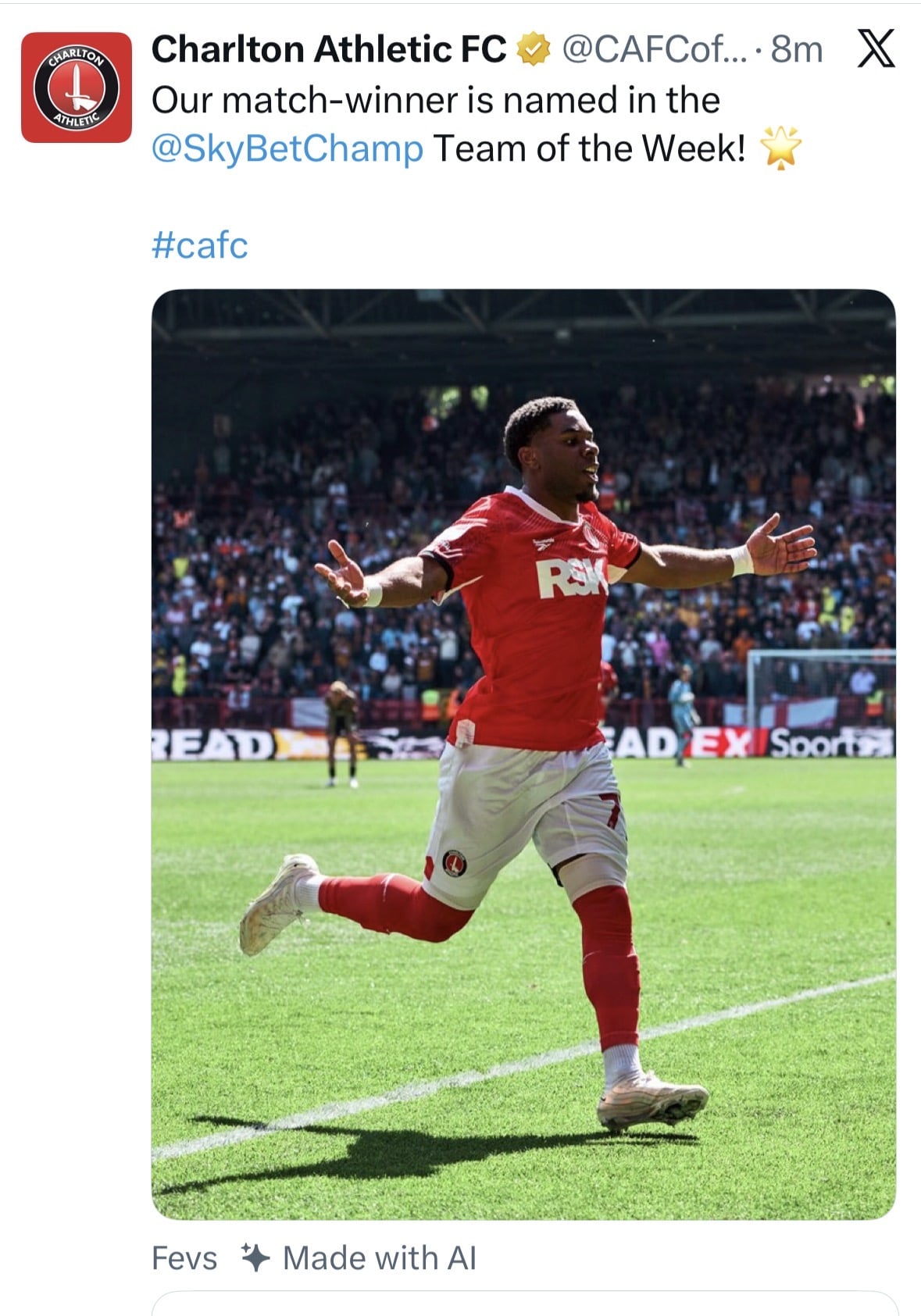Click the Charlton Athletic FC display name
Image resolution: width=921 pixels, height=1316 pixels.
coord(329,49)
